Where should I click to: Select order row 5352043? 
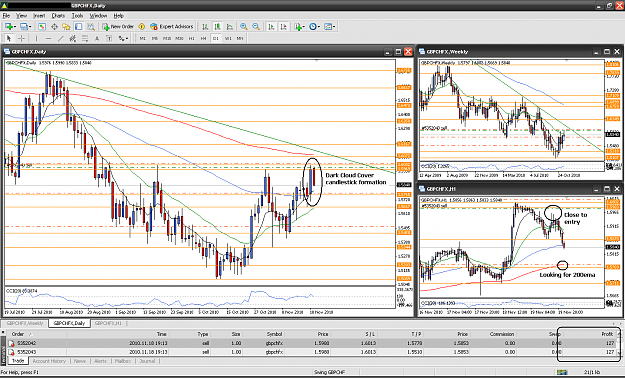pos(311,352)
